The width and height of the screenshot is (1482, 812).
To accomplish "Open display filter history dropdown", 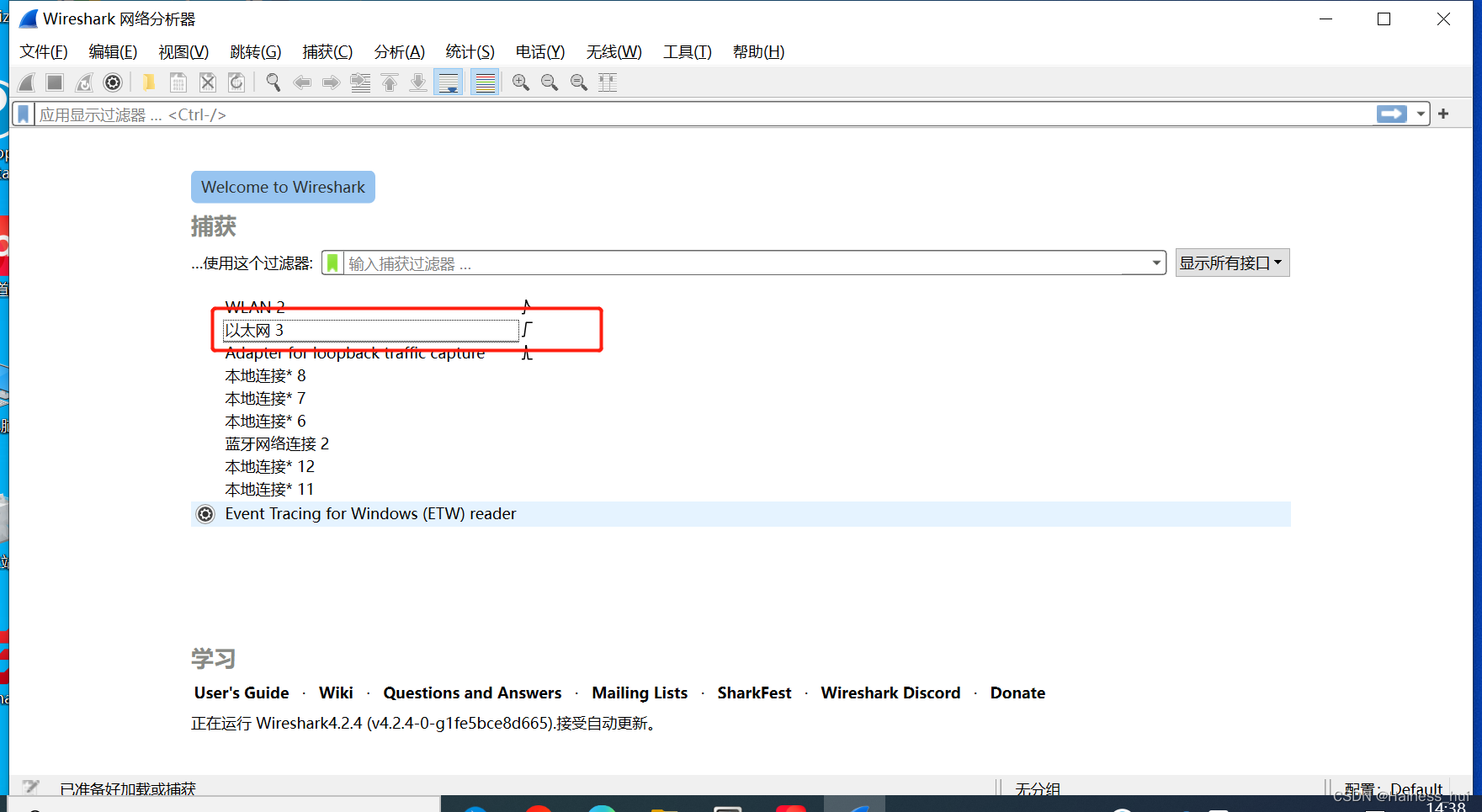I will point(1421,114).
